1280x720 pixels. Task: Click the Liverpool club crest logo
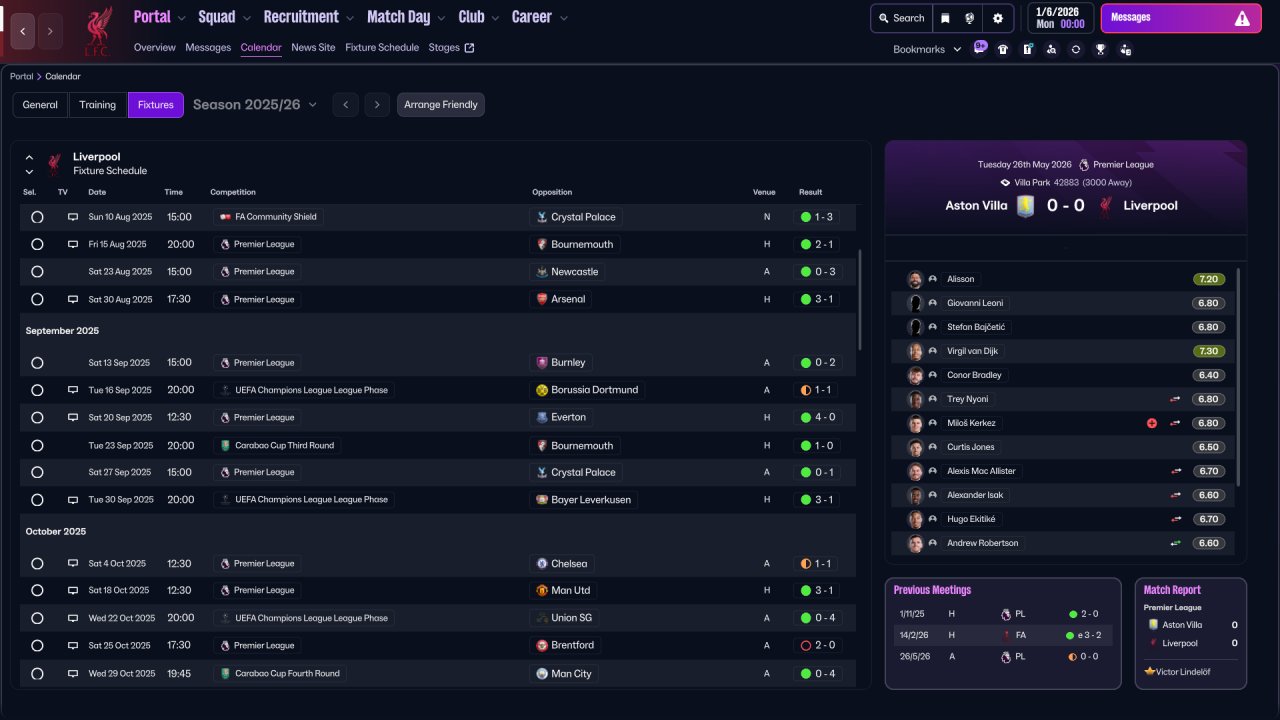97,31
